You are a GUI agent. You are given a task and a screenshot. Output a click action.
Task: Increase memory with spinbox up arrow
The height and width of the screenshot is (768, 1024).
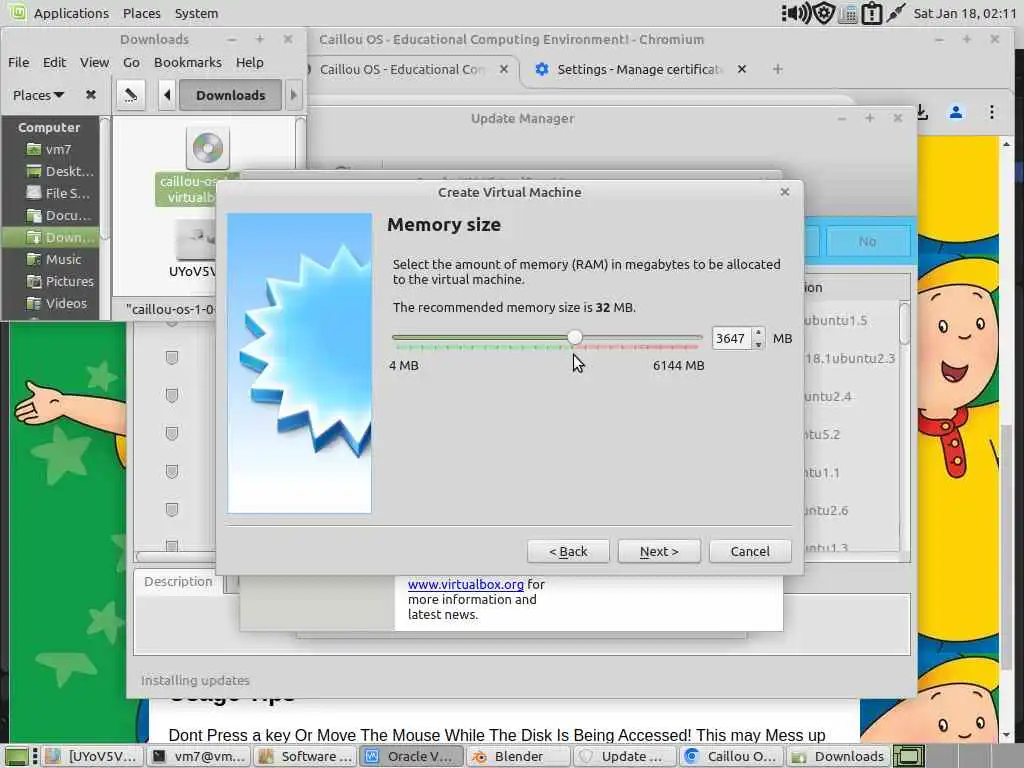(x=758, y=332)
